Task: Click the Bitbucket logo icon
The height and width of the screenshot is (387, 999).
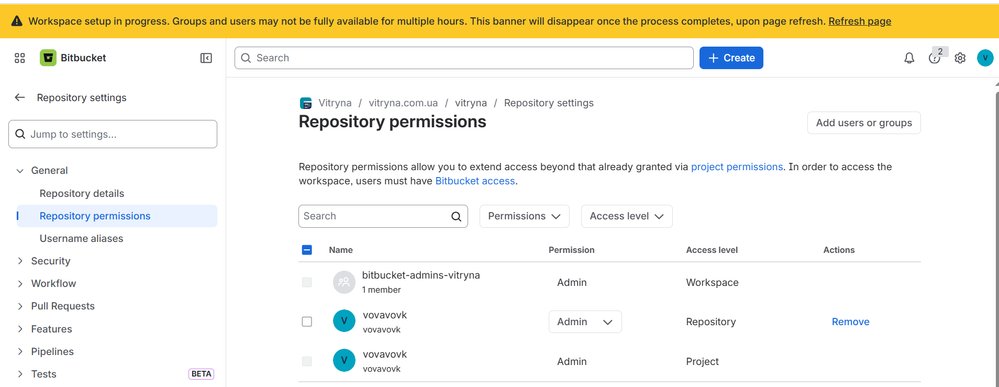Action: click(x=48, y=58)
